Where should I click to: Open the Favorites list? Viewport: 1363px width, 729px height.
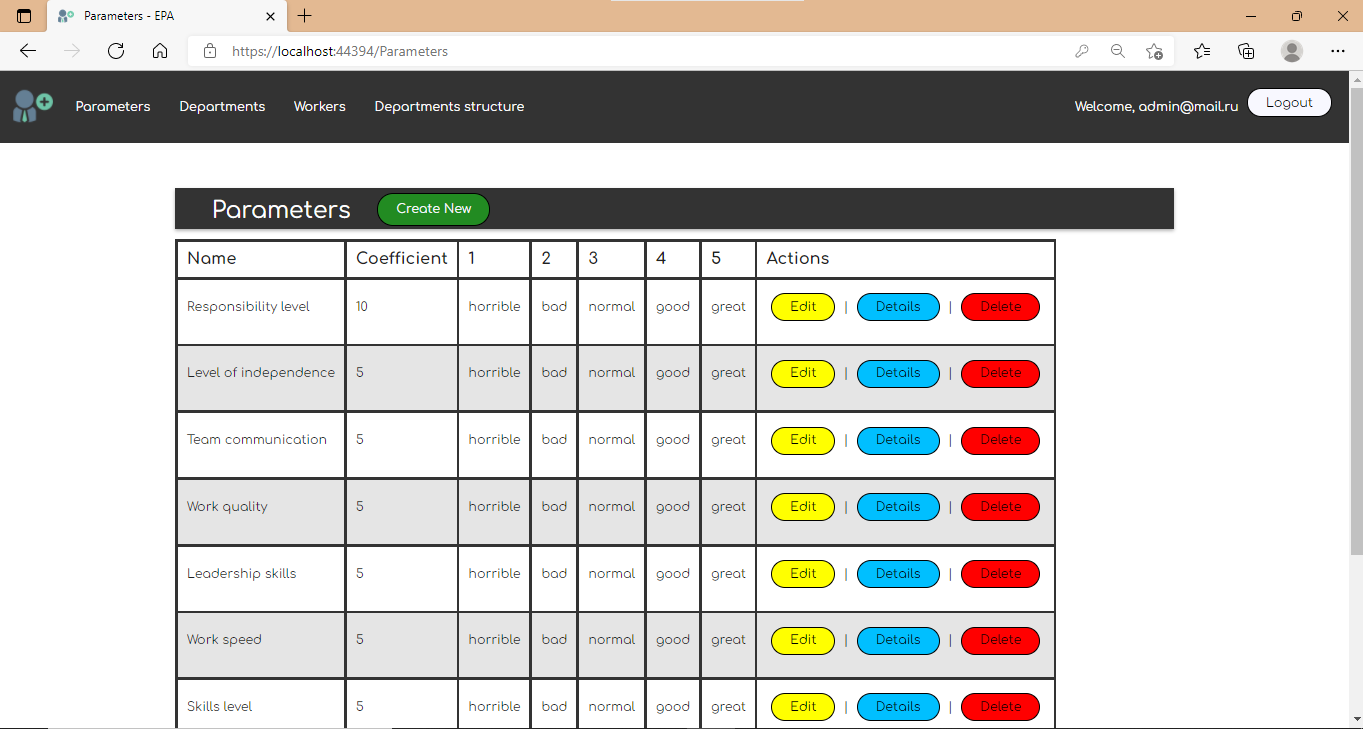pyautogui.click(x=1202, y=51)
